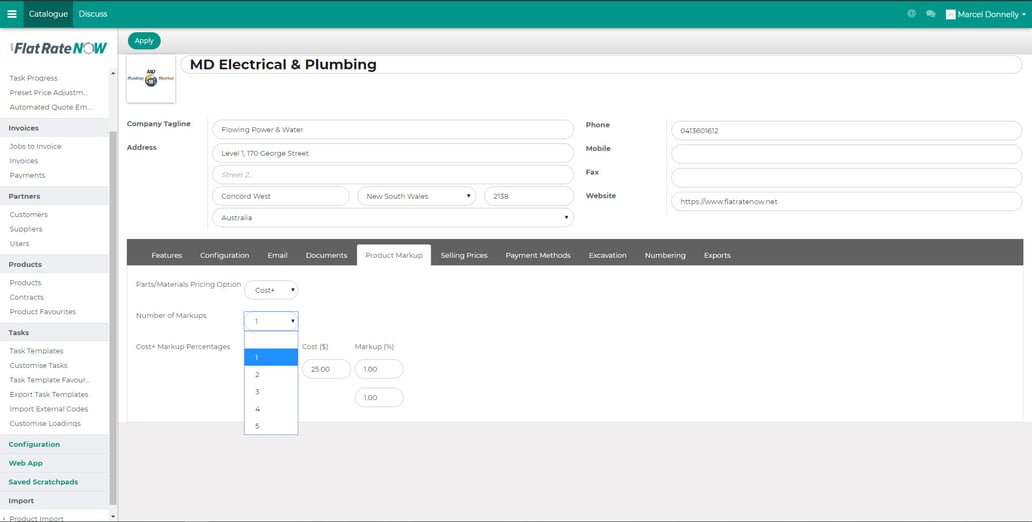Open the hamburger main menu
Screen dimensions: 1032x522
pyautogui.click(x=12, y=14)
